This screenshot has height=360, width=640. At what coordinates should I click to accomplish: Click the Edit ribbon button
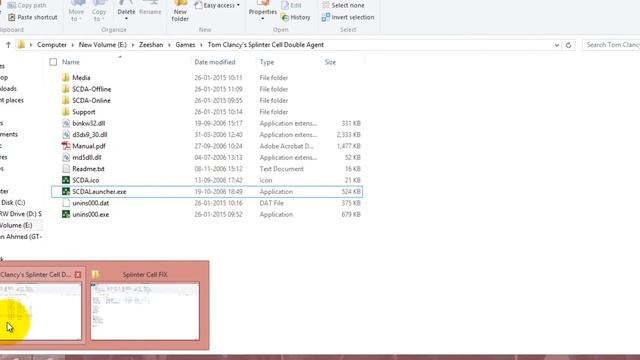pyautogui.click(x=292, y=5)
